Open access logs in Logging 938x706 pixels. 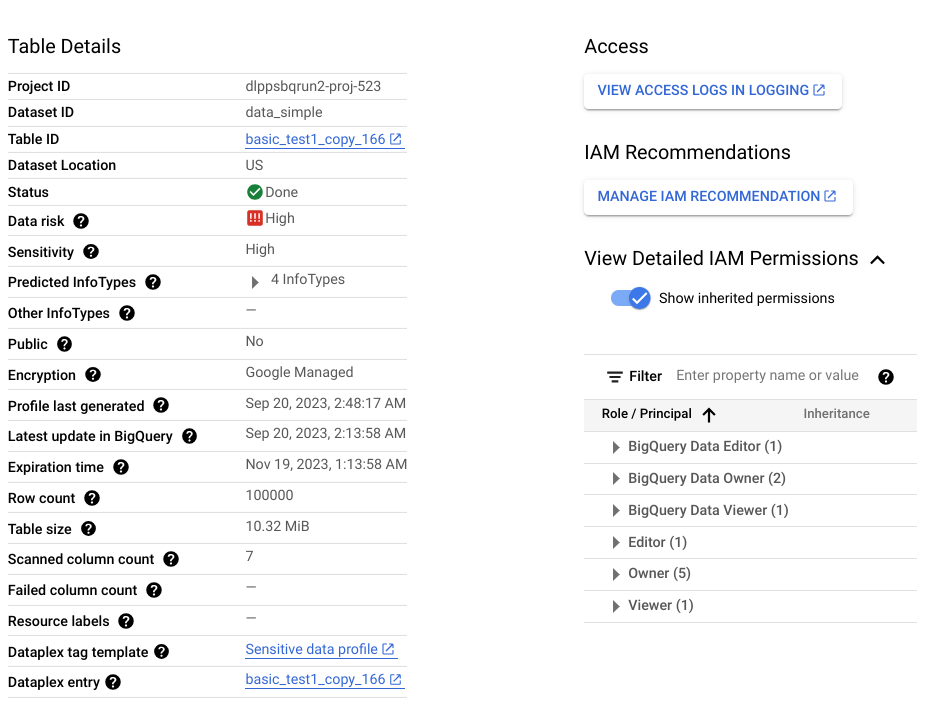pos(712,90)
